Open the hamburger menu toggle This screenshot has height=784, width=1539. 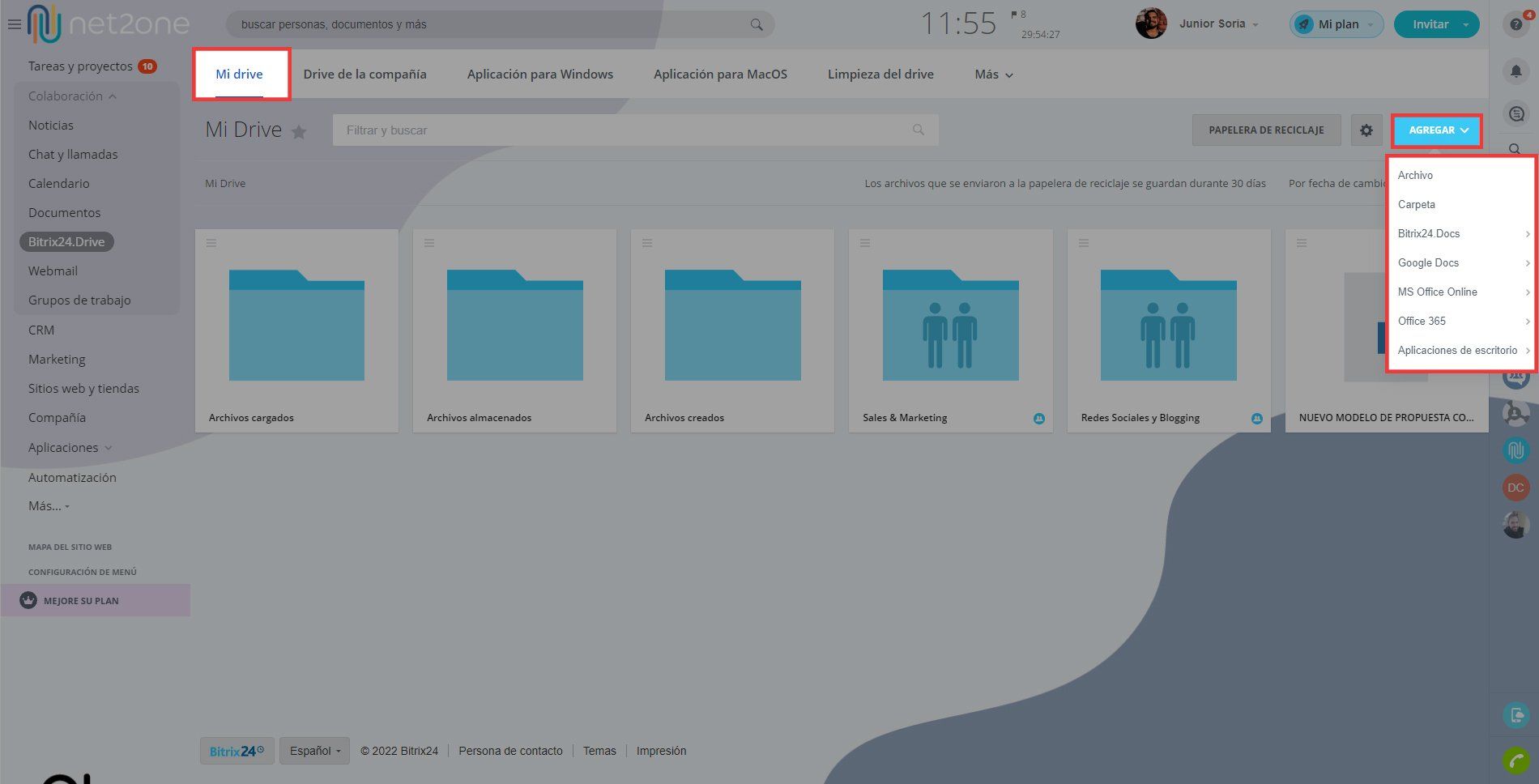[x=14, y=24]
